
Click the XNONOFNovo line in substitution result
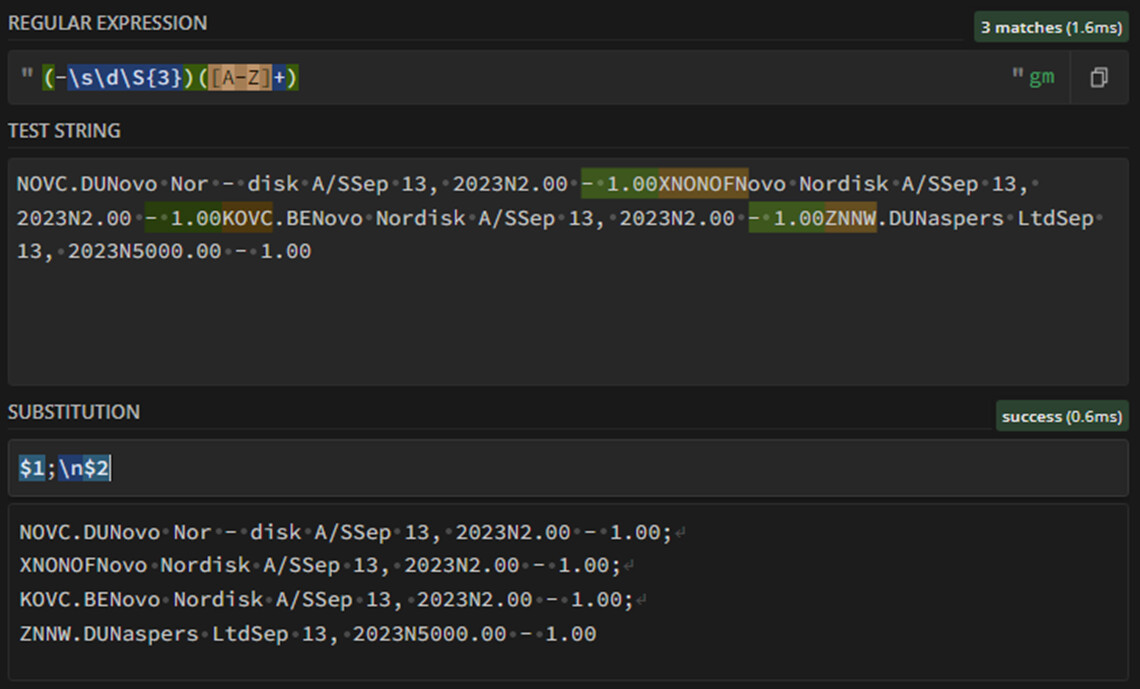(320, 566)
